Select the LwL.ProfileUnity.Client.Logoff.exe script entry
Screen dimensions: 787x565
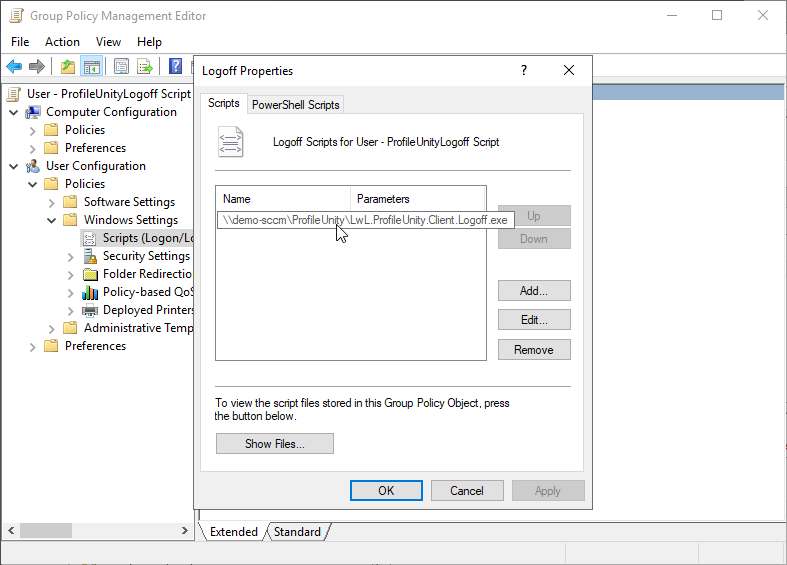click(x=365, y=220)
